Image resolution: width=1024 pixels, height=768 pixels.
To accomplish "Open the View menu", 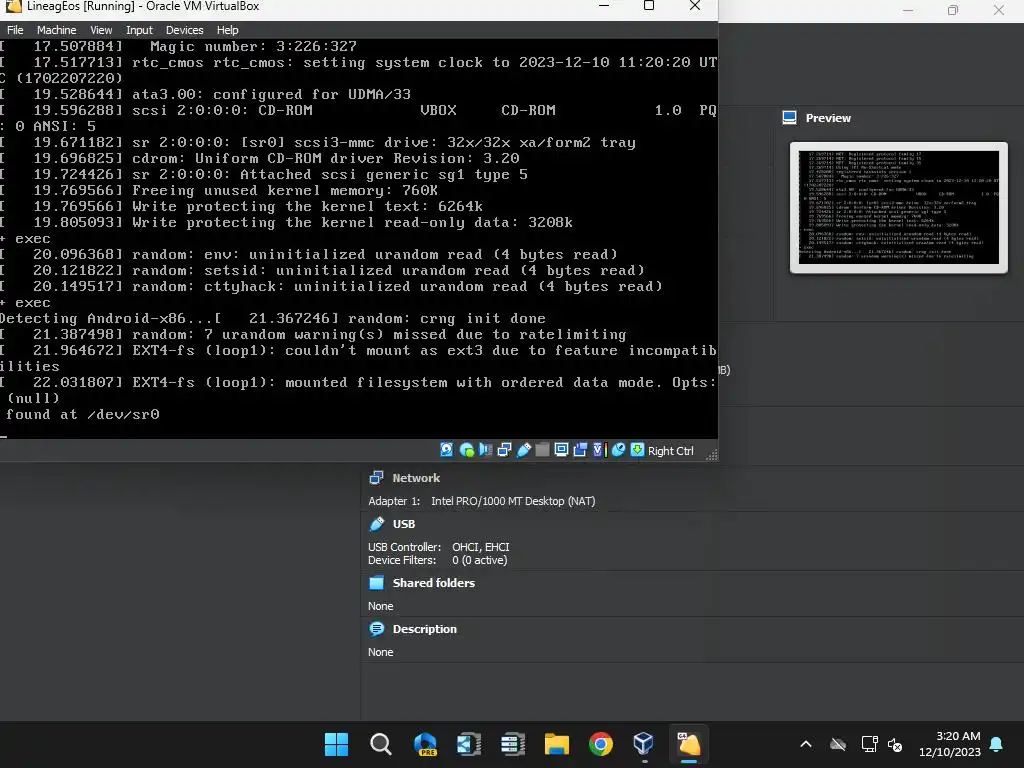I will coord(101,30).
